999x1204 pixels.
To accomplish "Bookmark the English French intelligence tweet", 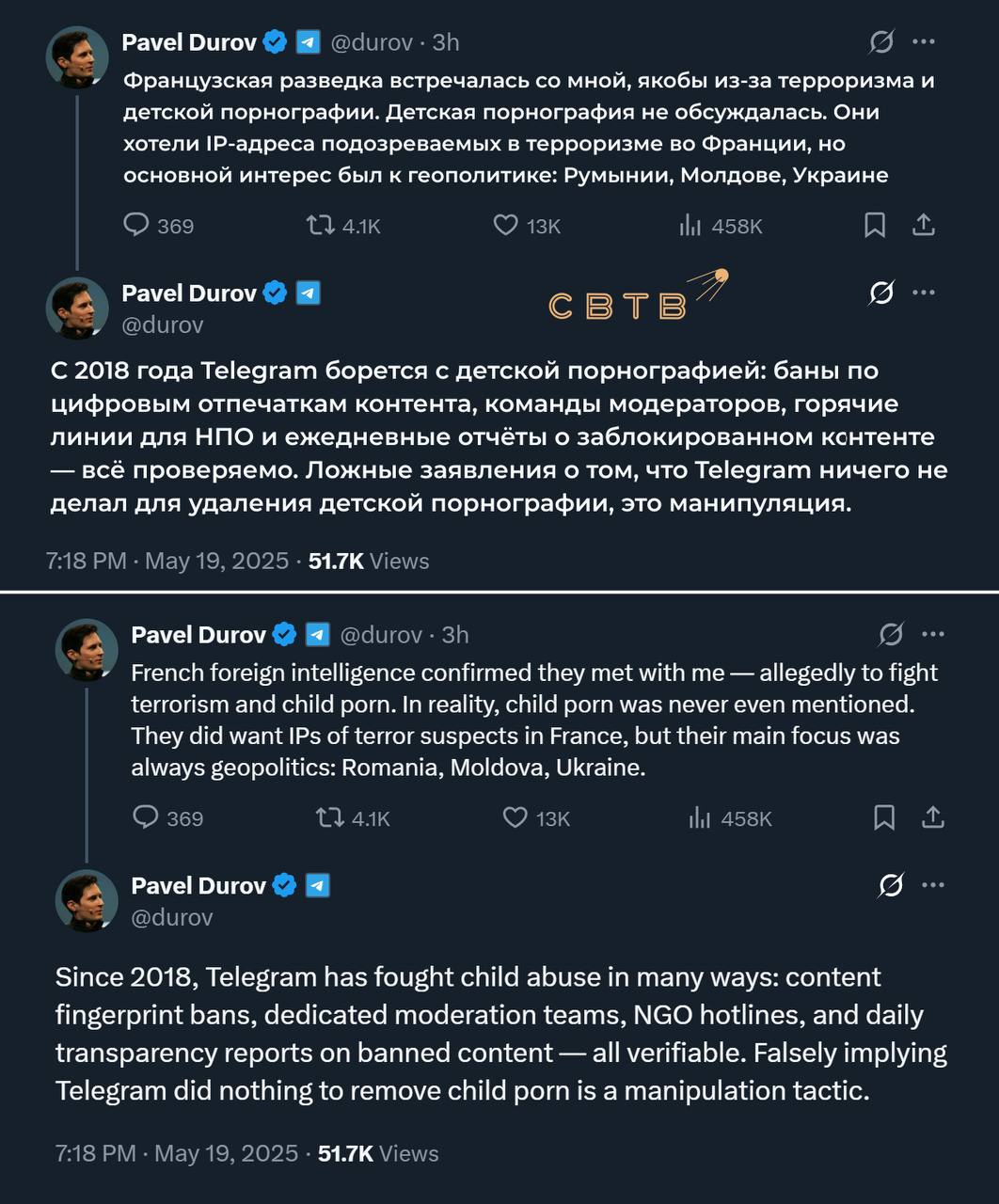I will 884,817.
